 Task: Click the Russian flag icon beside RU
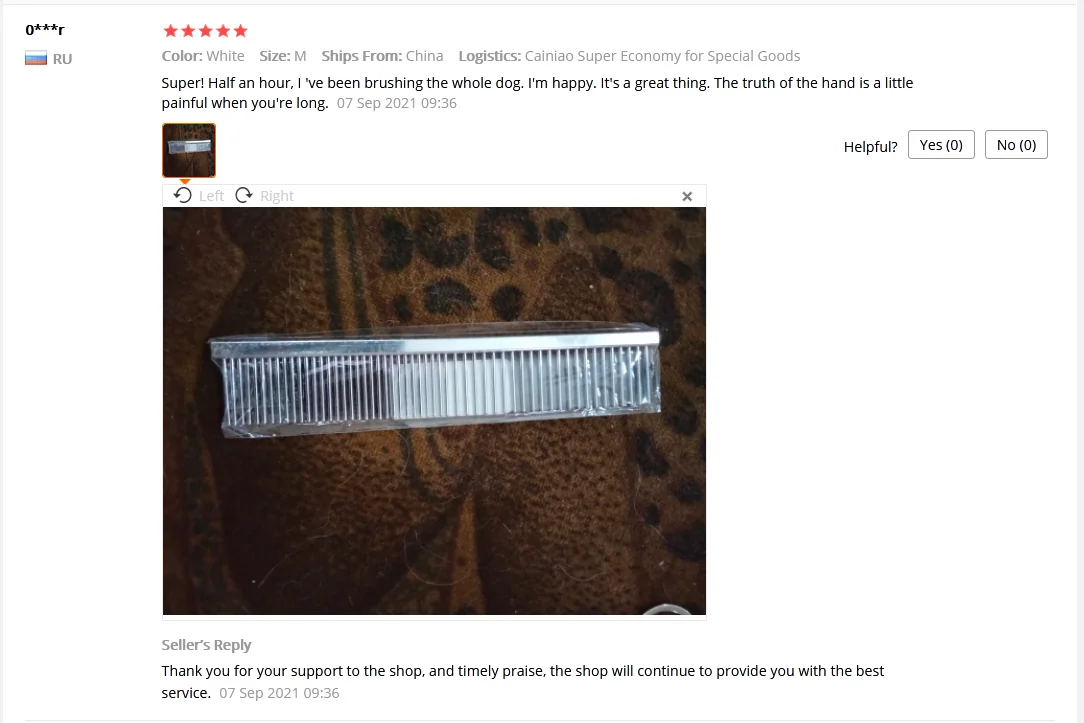(36, 59)
